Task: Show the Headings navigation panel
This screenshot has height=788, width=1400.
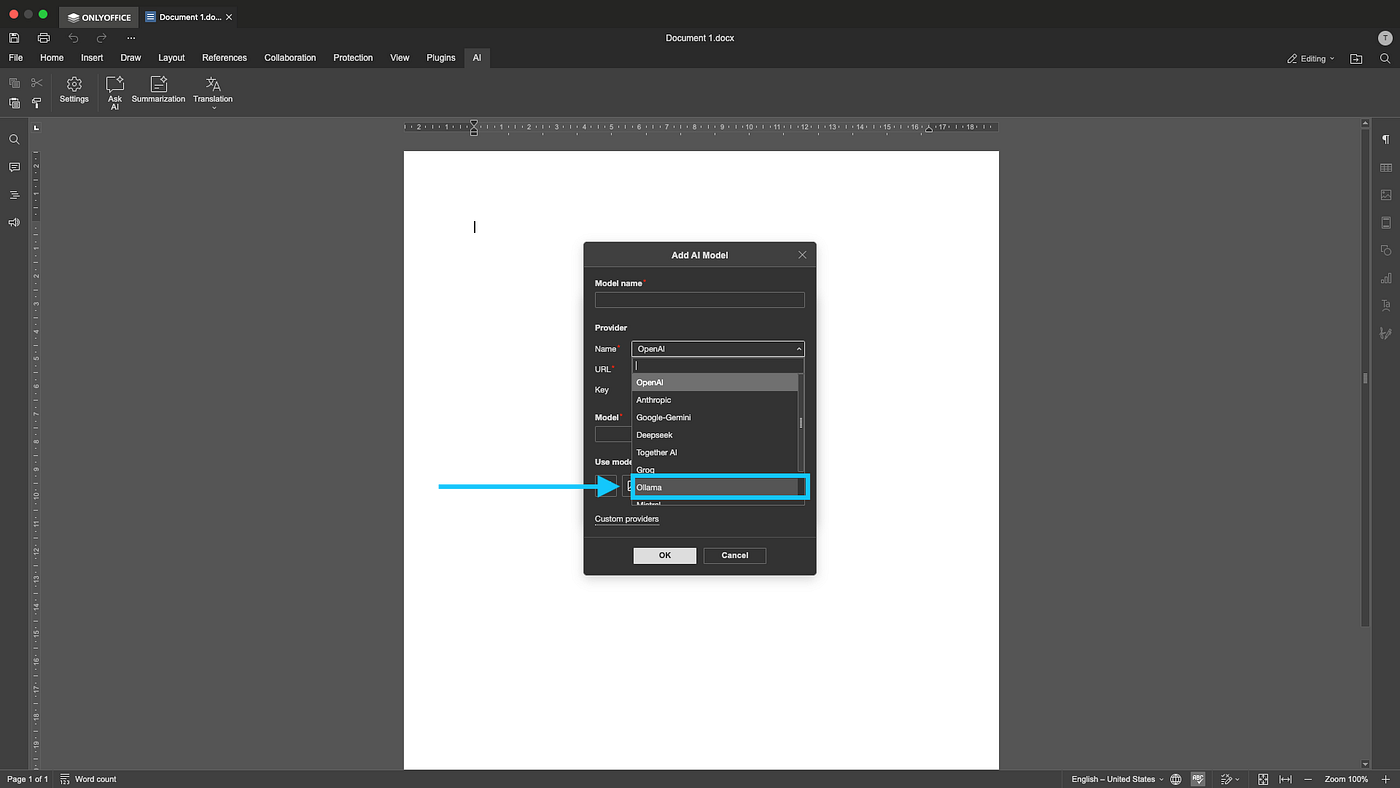Action: coord(14,195)
